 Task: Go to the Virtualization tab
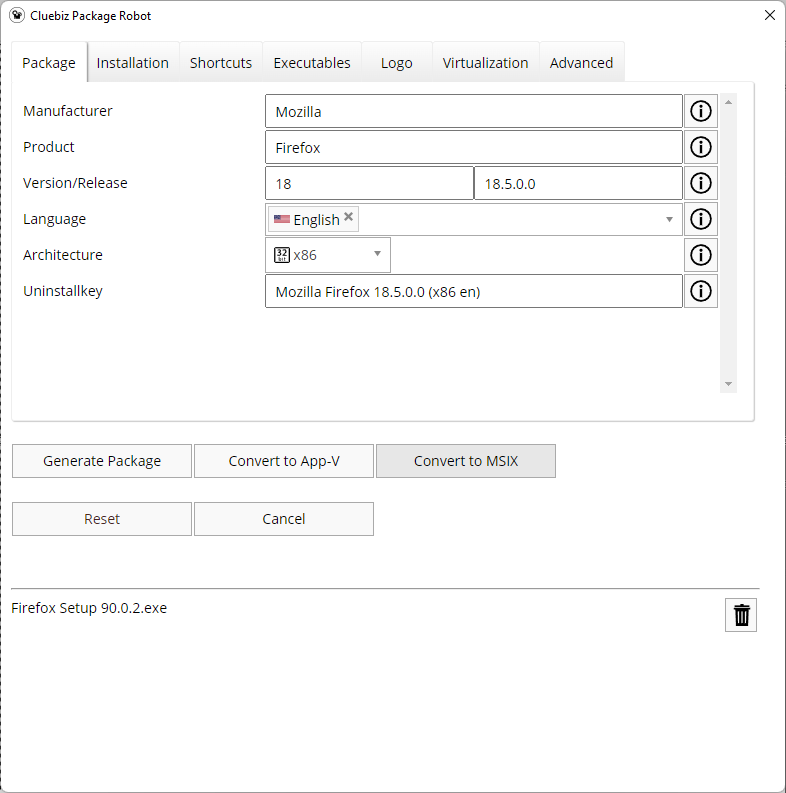(485, 62)
